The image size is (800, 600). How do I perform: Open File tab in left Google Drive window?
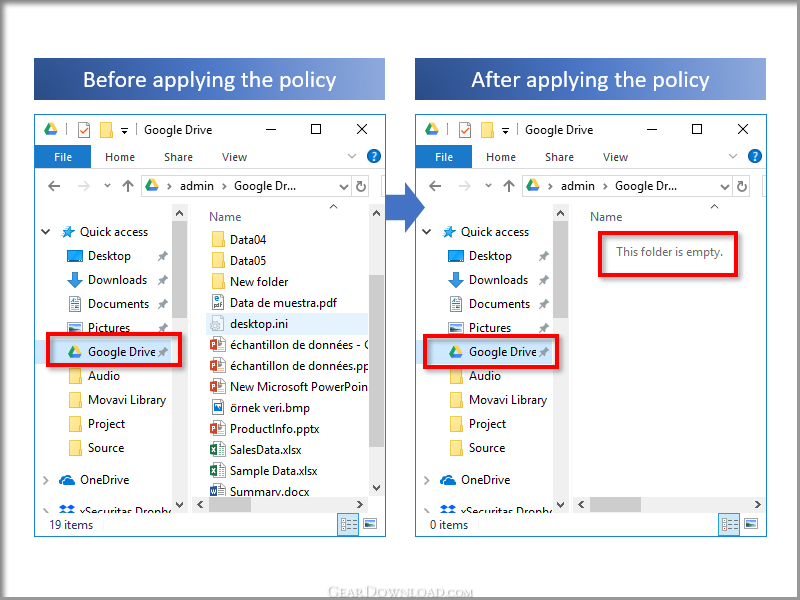pos(63,157)
